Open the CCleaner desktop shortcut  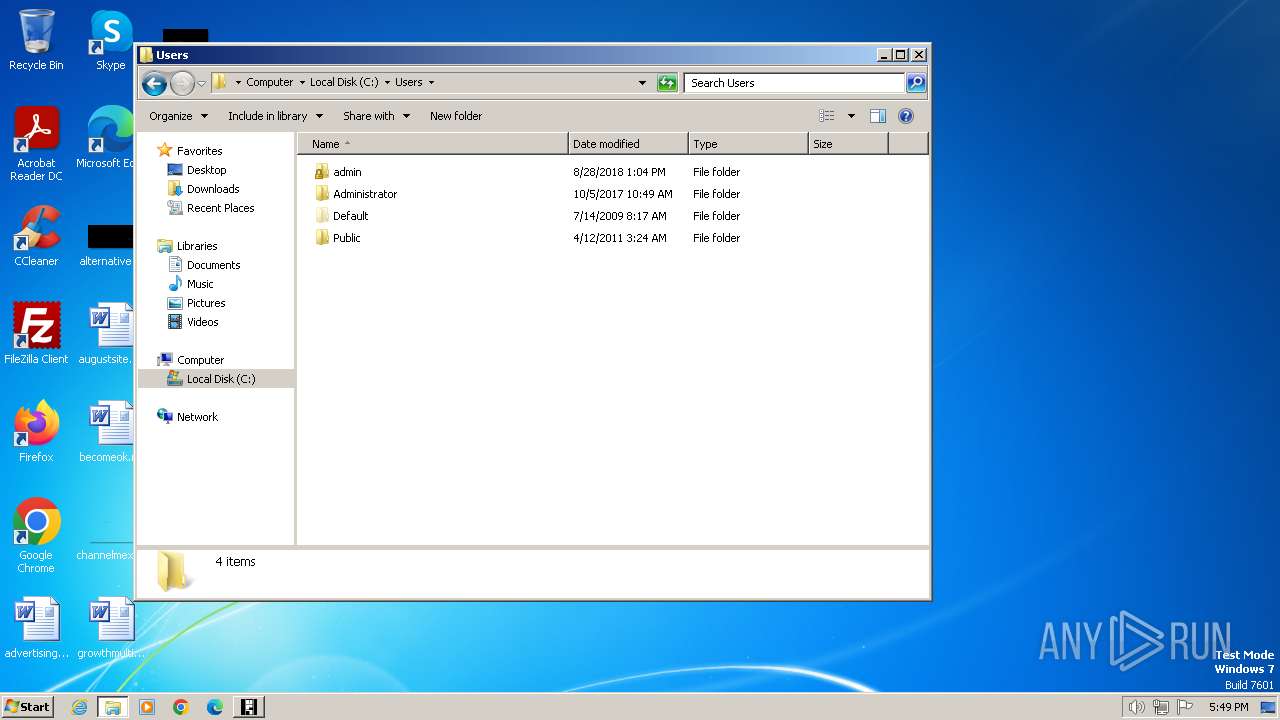pyautogui.click(x=36, y=236)
